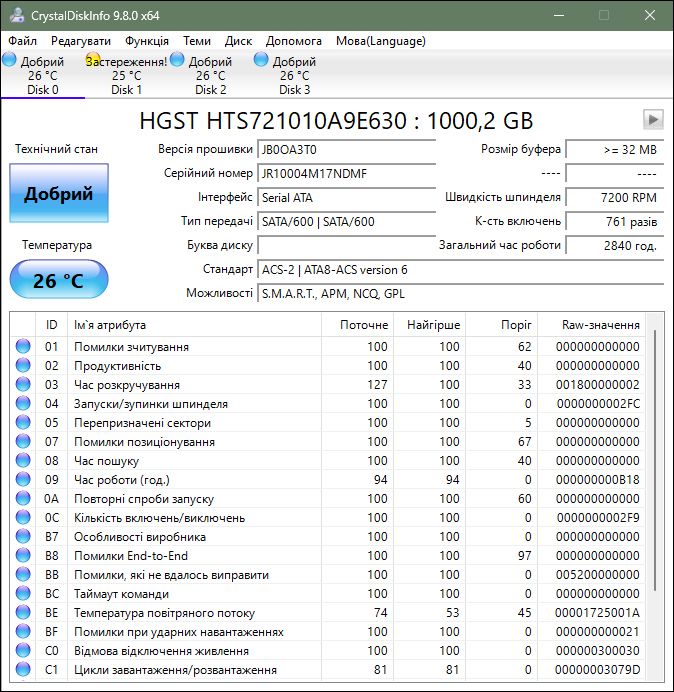Image resolution: width=674 pixels, height=692 pixels.
Task: Click raw value 005200000000 in row BB
Action: 597,575
